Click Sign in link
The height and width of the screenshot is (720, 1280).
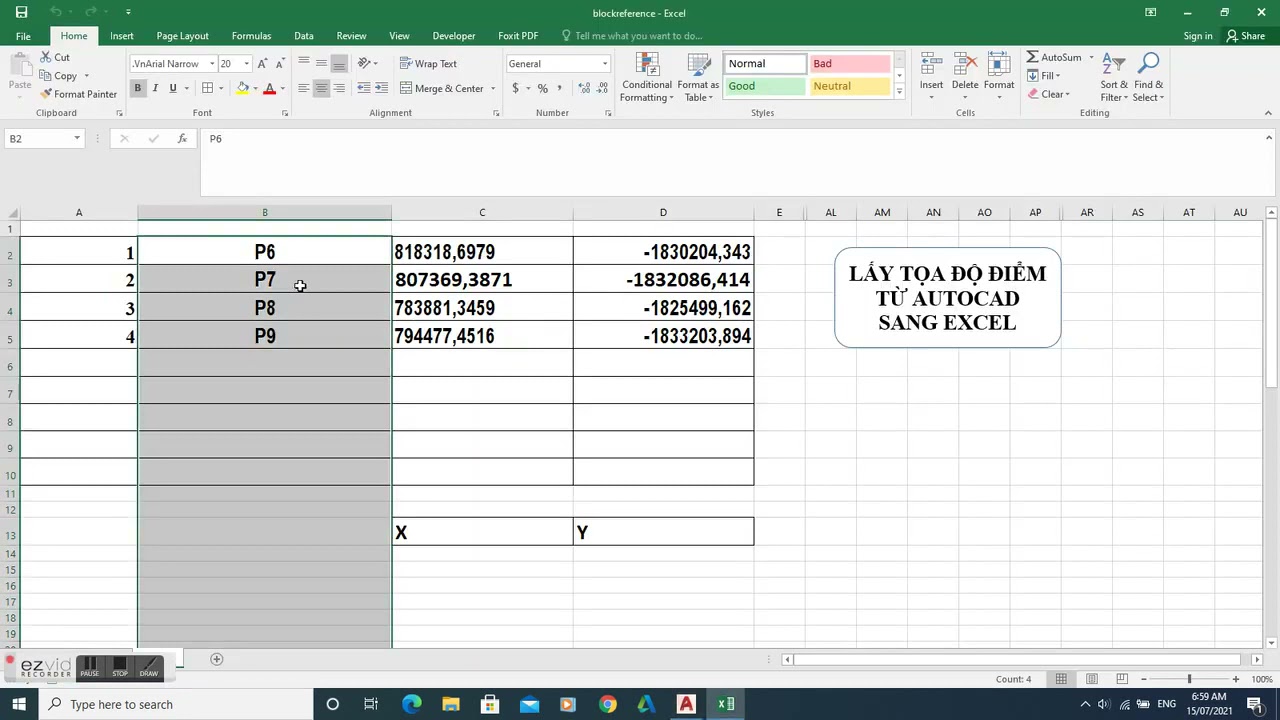pos(1198,36)
